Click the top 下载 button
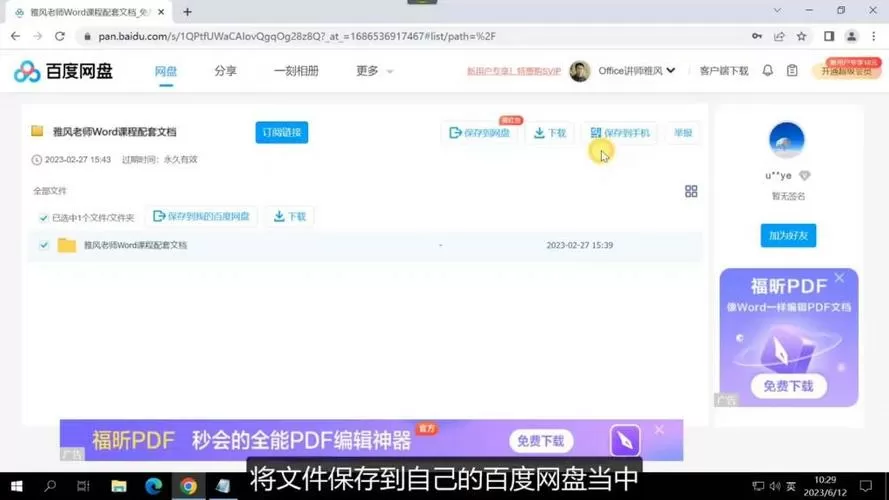Viewport: 889px width, 500px height. (550, 133)
